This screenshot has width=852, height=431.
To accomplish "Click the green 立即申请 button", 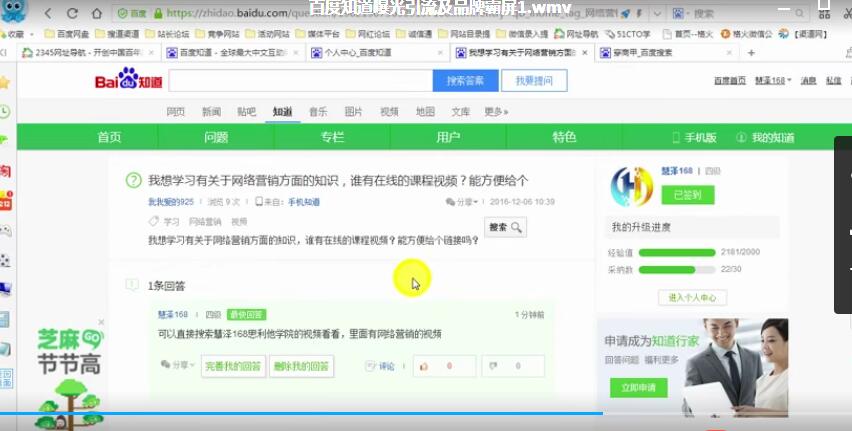I will (x=638, y=388).
